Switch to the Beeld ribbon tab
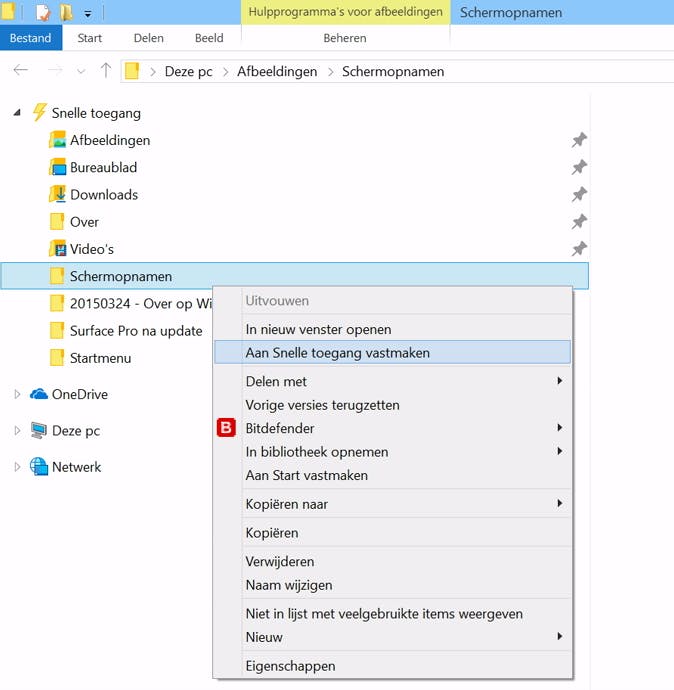Viewport: 674px width, 690px height. click(209, 38)
